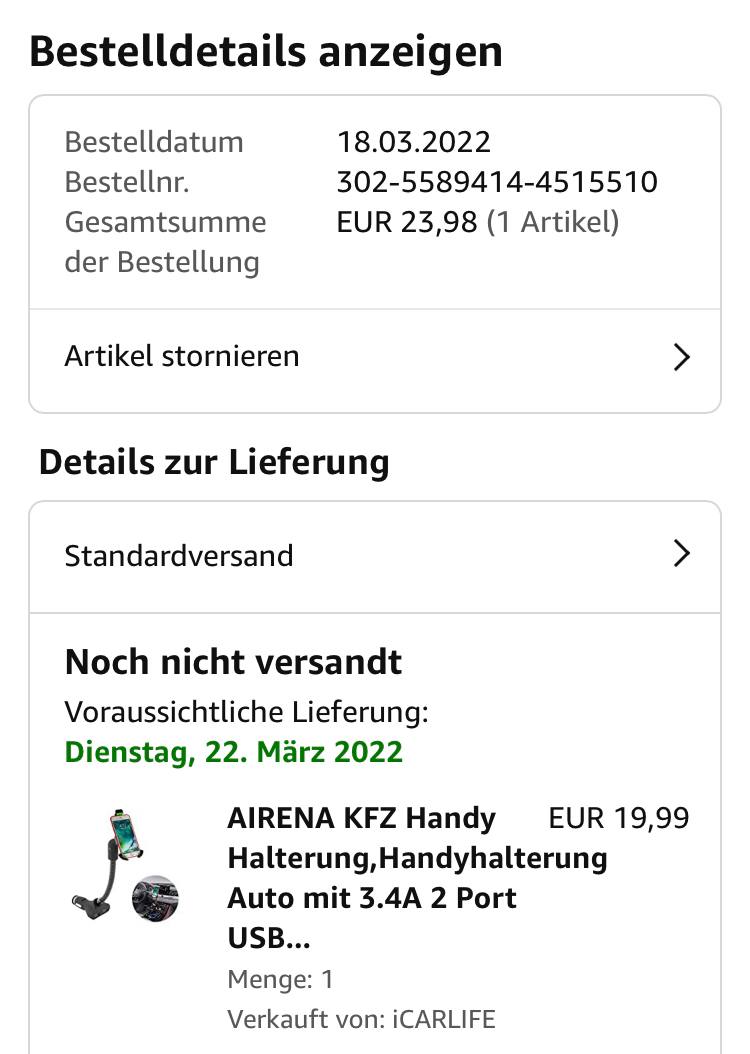750x1054 pixels.
Task: Visit seller iCARLIFE
Action: pos(444,1020)
